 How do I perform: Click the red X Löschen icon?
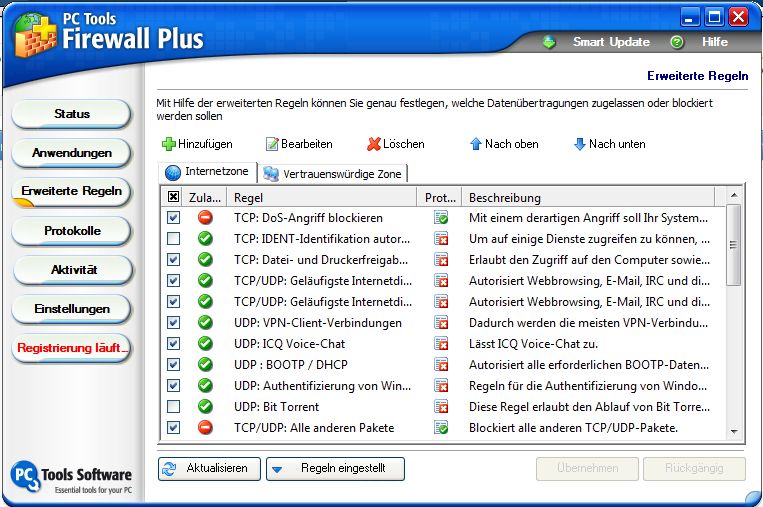point(374,144)
